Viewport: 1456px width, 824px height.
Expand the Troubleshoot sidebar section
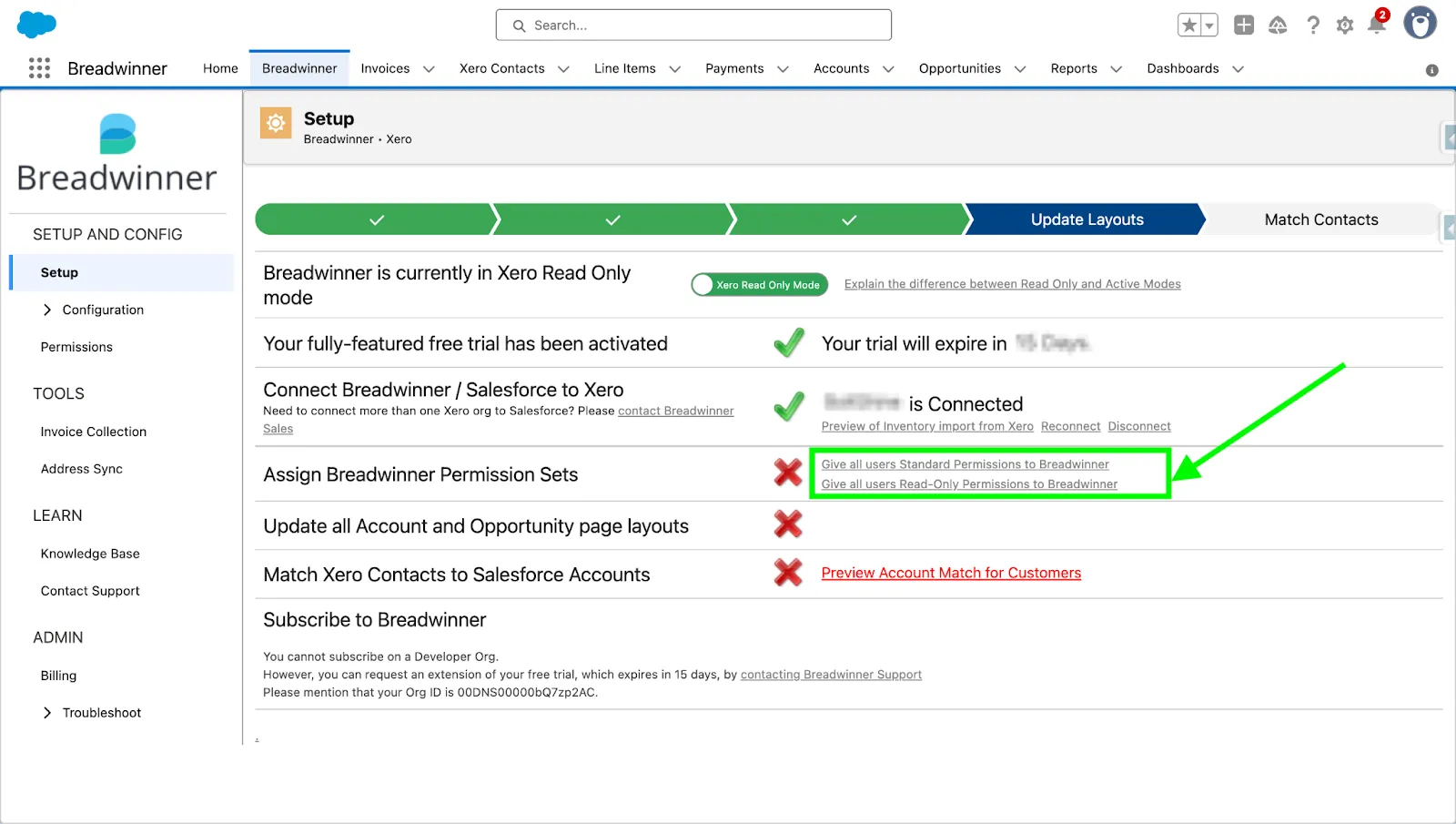tap(47, 713)
